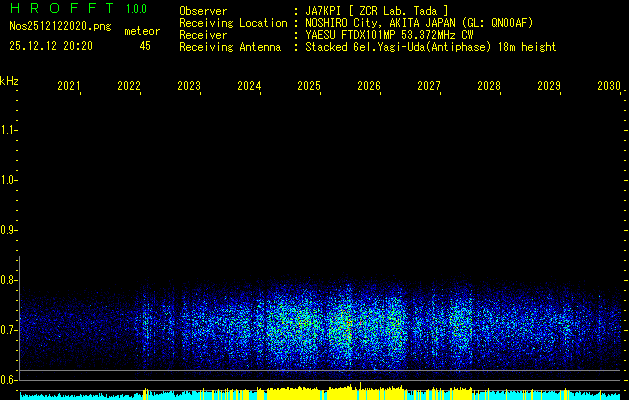The image size is (629, 400).
Task: Click the 0.7 kHz frequency label
Action: point(9,330)
